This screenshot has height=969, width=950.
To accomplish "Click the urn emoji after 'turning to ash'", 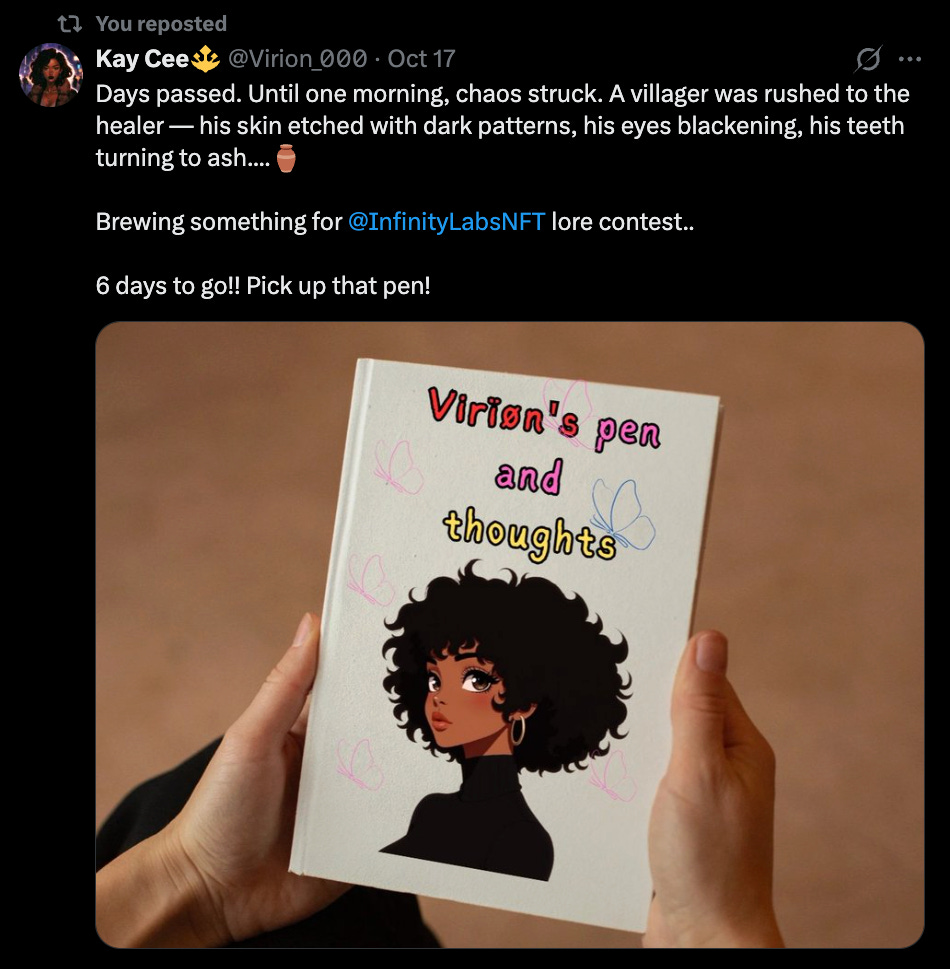I will pyautogui.click(x=286, y=158).
